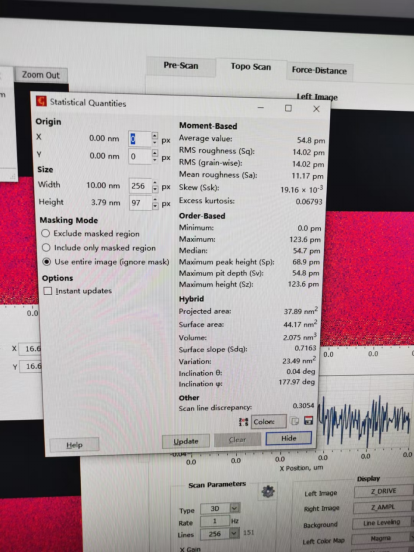
Task: Click the X coordinate field showing 16.6
Action: tap(30, 349)
